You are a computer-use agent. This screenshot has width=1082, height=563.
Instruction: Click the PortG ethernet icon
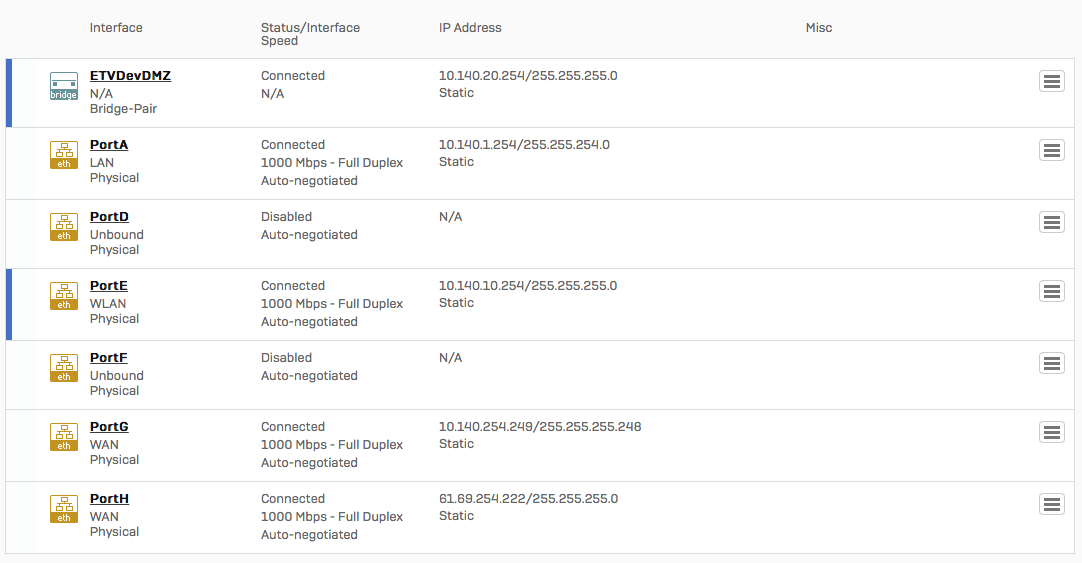point(64,437)
